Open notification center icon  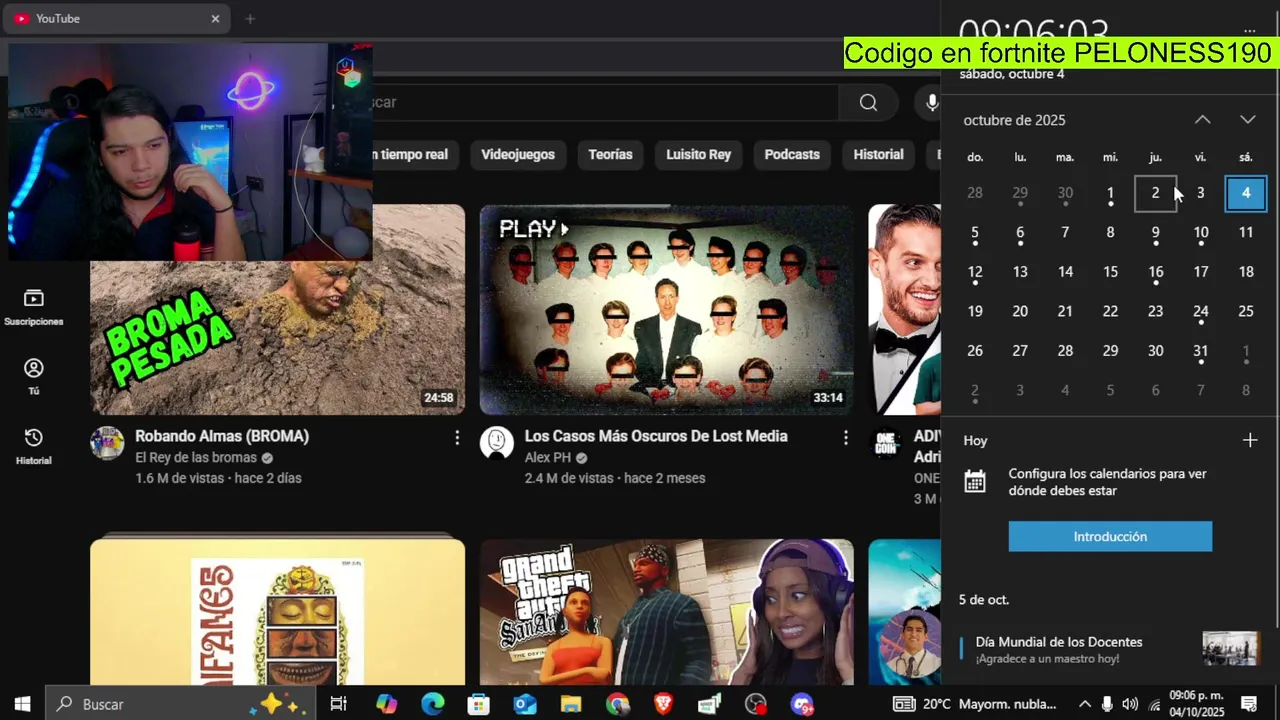(1249, 704)
